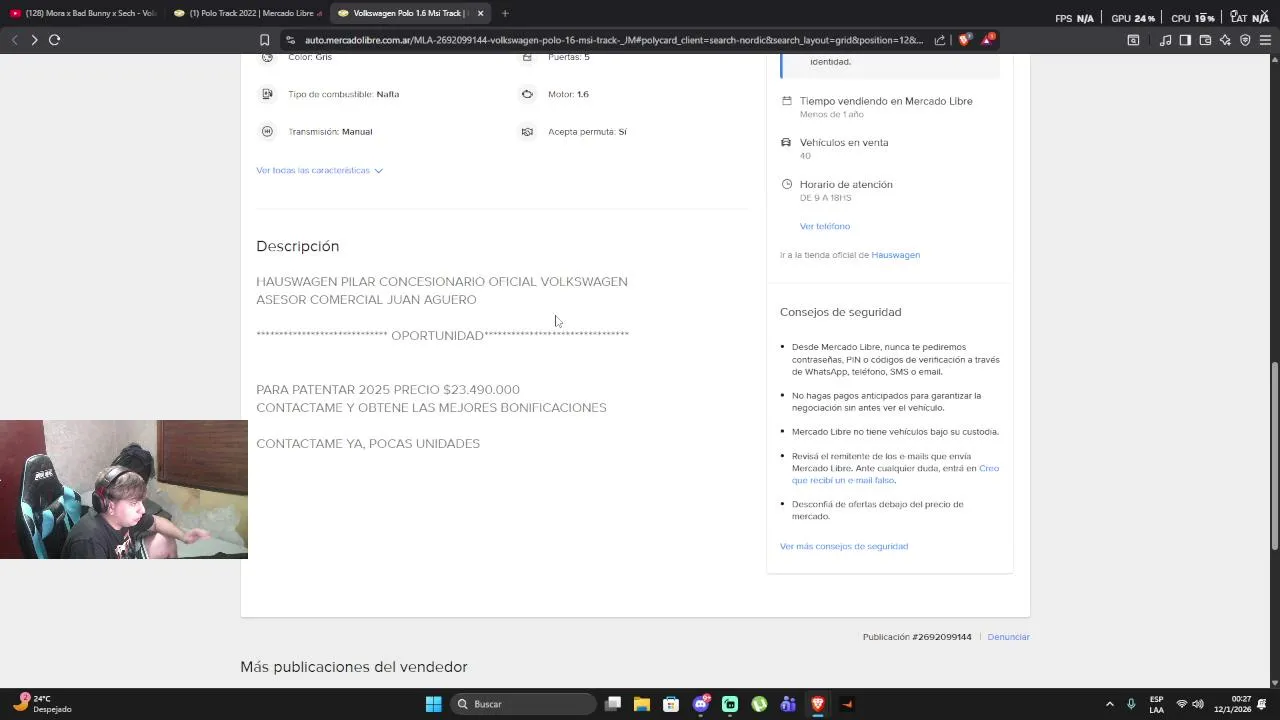Click the Acepta permuta: Sí row
The image size is (1280, 720).
pyautogui.click(x=574, y=132)
